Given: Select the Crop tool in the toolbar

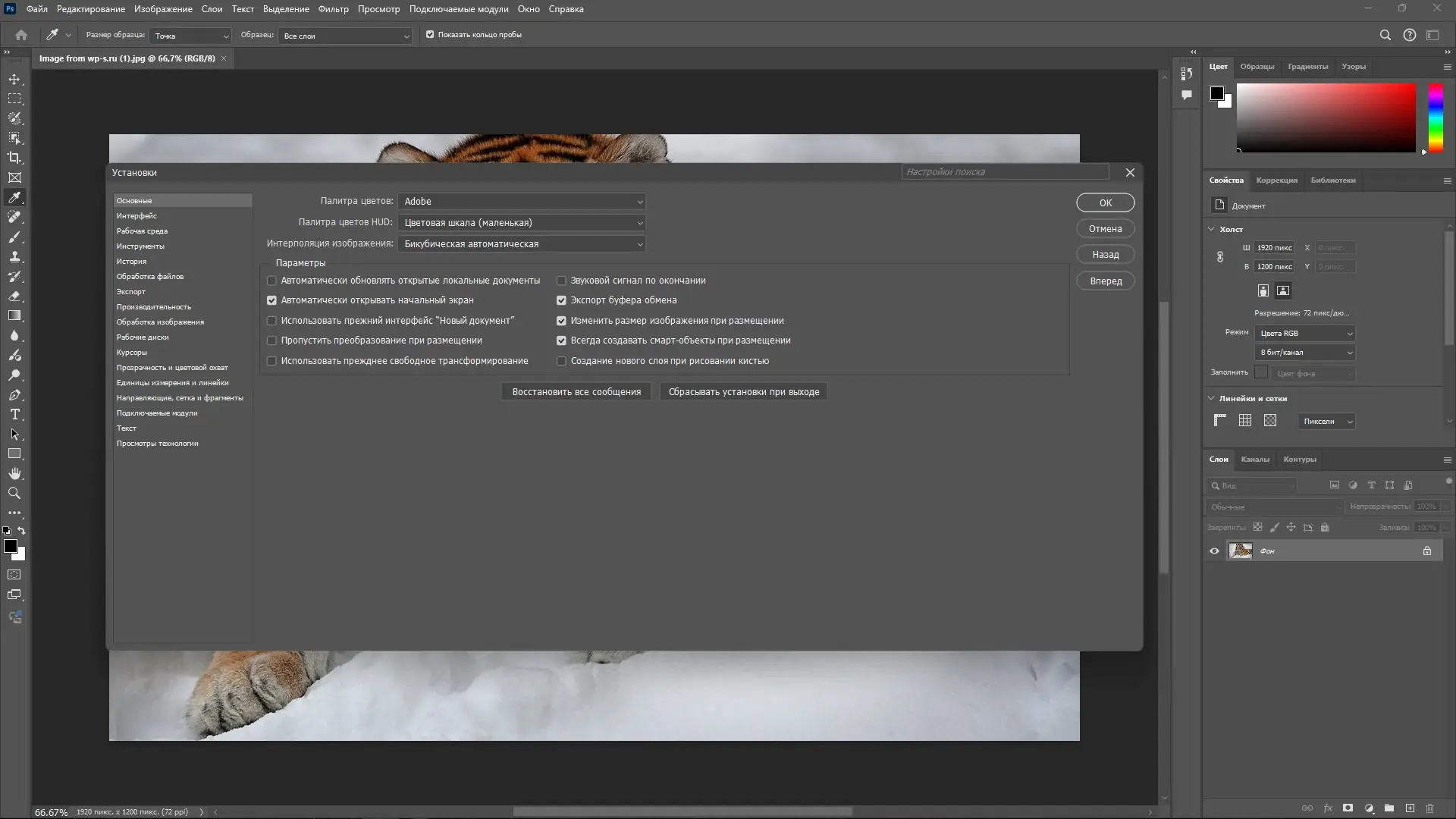Looking at the screenshot, I should pyautogui.click(x=14, y=158).
